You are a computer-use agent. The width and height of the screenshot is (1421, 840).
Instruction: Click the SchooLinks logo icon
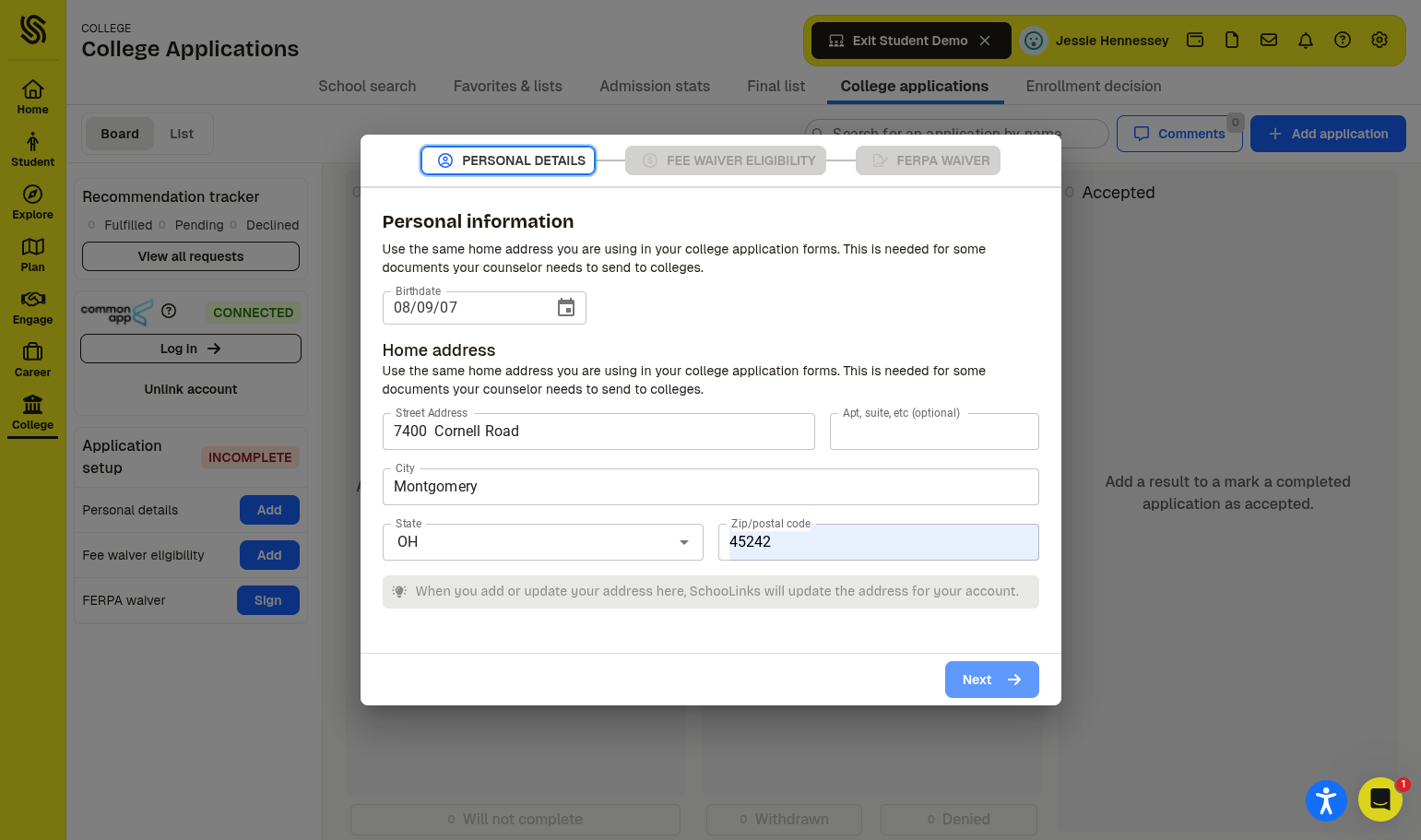[32, 30]
